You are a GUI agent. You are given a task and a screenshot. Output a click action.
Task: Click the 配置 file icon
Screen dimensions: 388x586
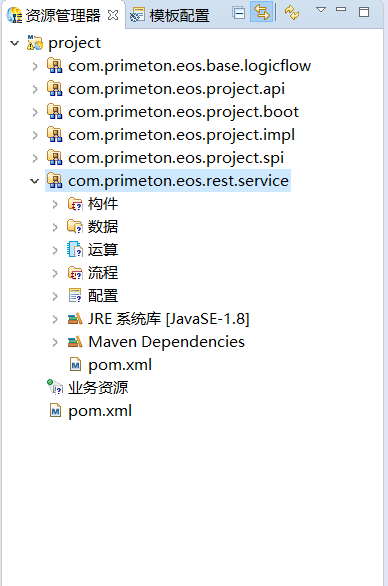(x=75, y=296)
